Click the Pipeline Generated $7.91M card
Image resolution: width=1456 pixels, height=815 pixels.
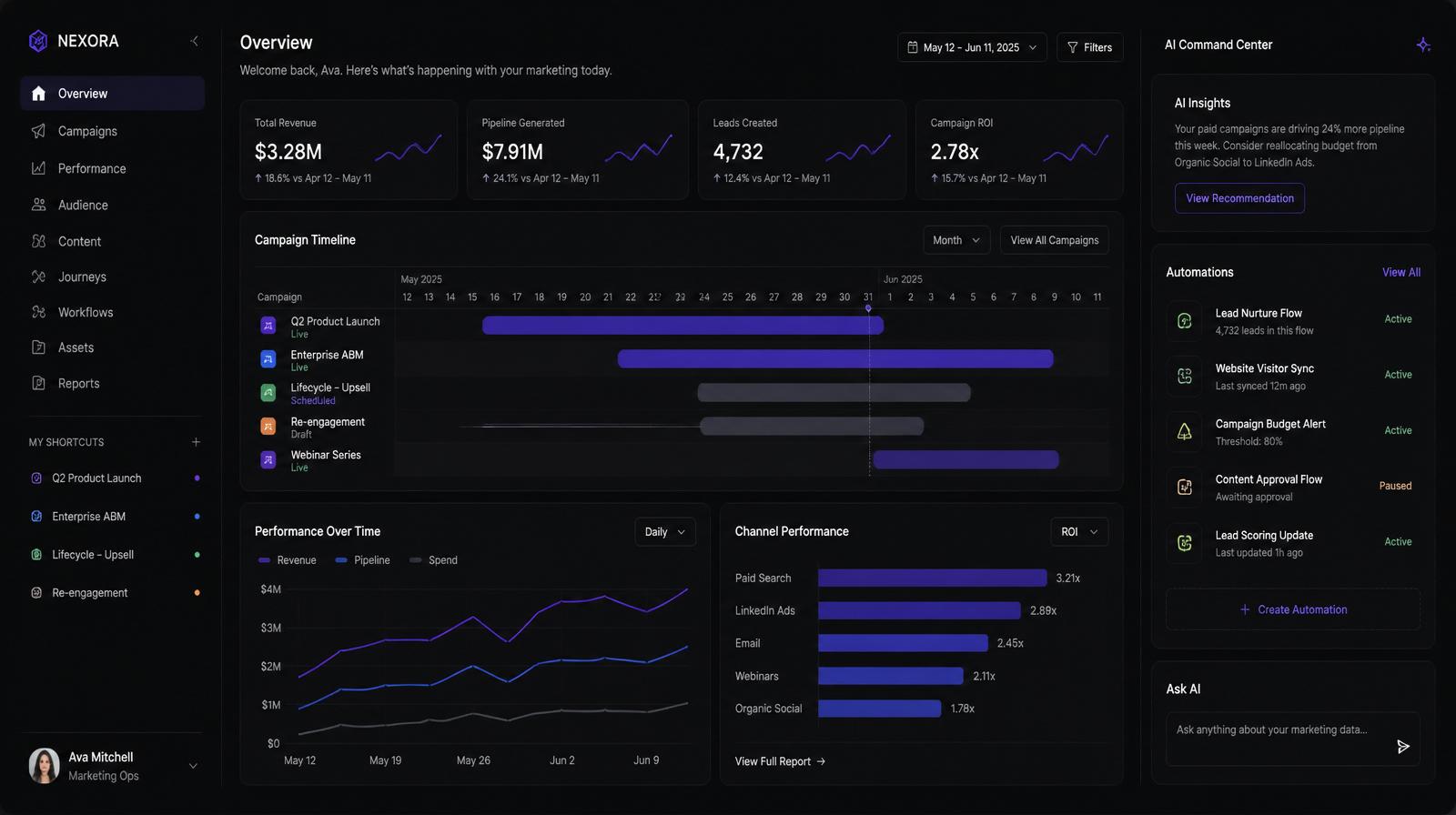click(578, 150)
